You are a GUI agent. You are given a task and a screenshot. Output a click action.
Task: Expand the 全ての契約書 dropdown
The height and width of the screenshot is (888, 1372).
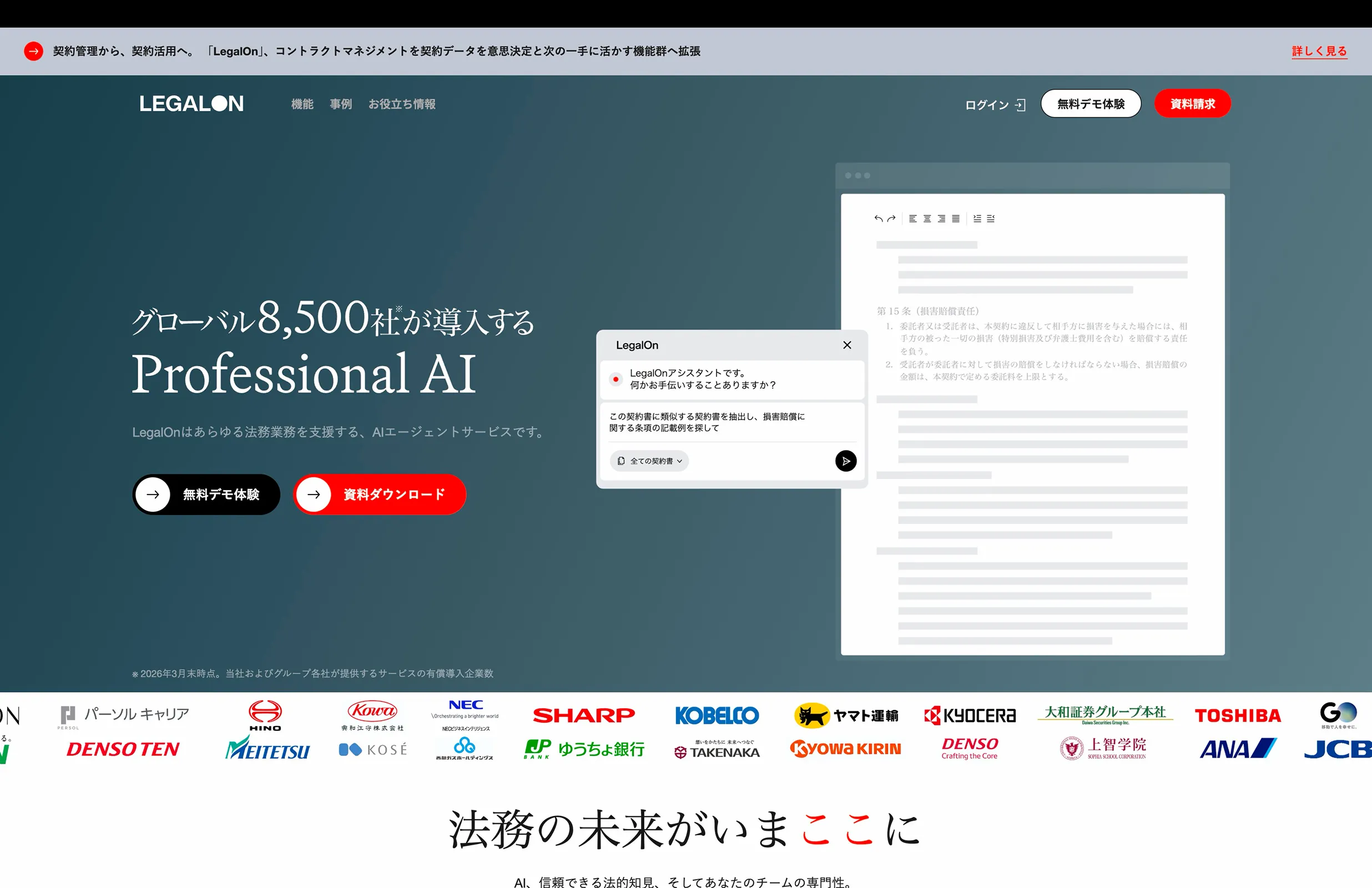click(650, 461)
